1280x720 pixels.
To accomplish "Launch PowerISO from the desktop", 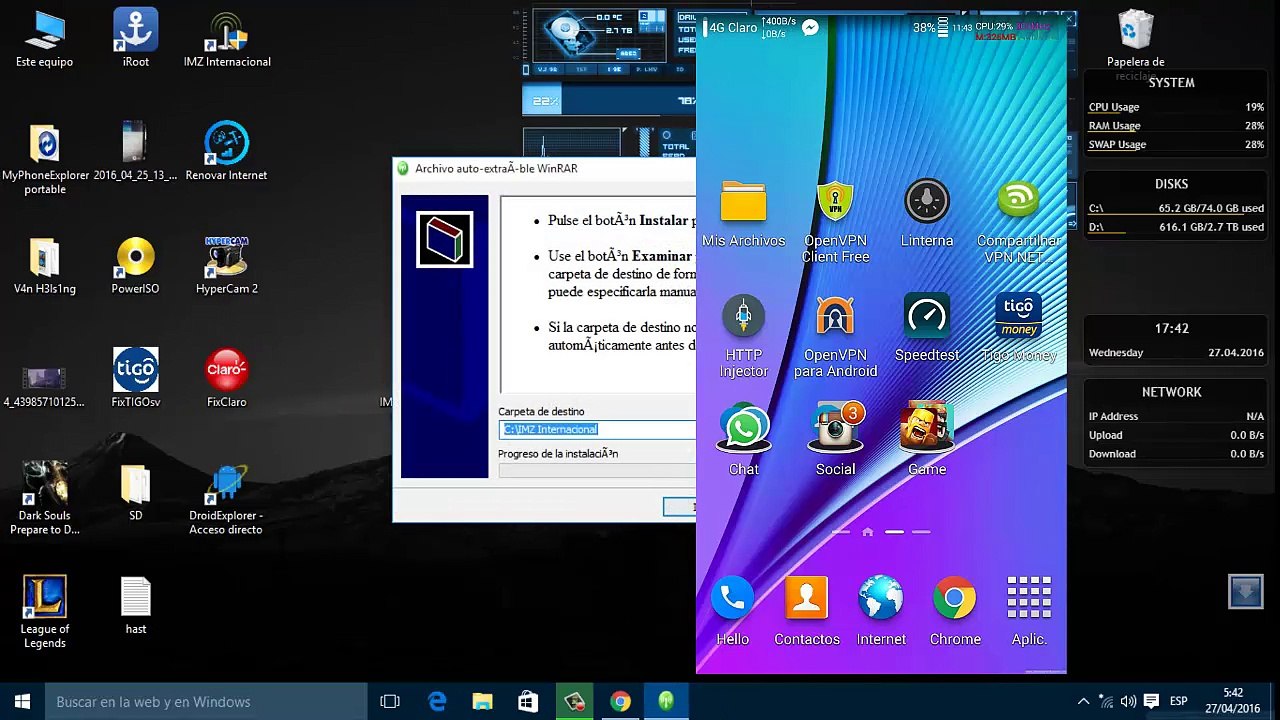I will [x=135, y=266].
